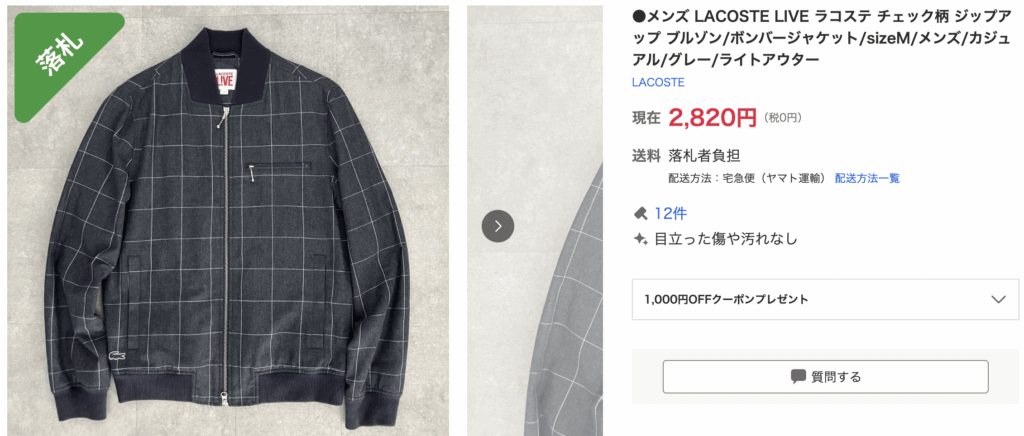Expand the 1,000円OFF coupon chevron
The height and width of the screenshot is (436, 1024).
(x=998, y=300)
